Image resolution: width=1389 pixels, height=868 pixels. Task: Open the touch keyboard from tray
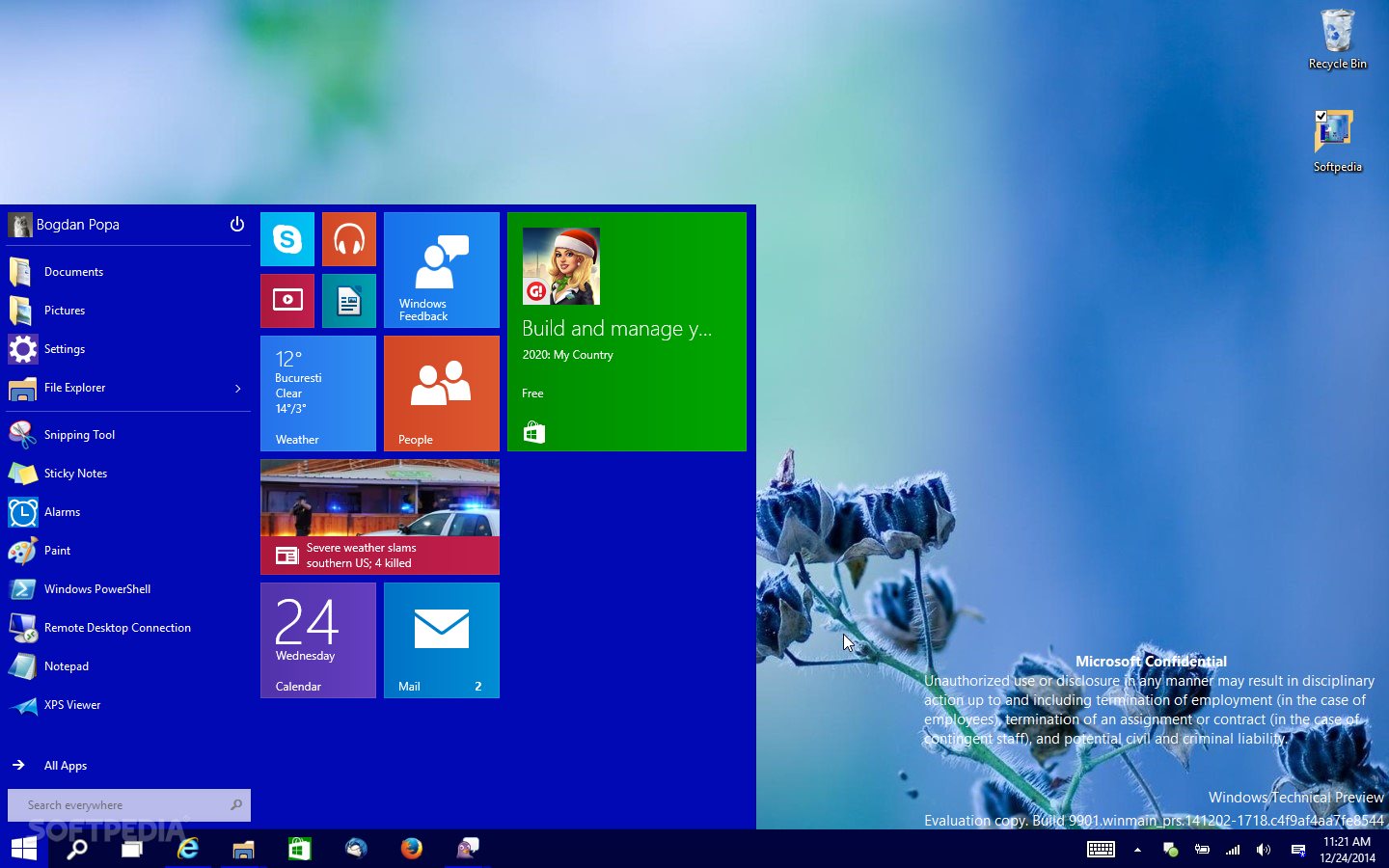(x=1101, y=850)
